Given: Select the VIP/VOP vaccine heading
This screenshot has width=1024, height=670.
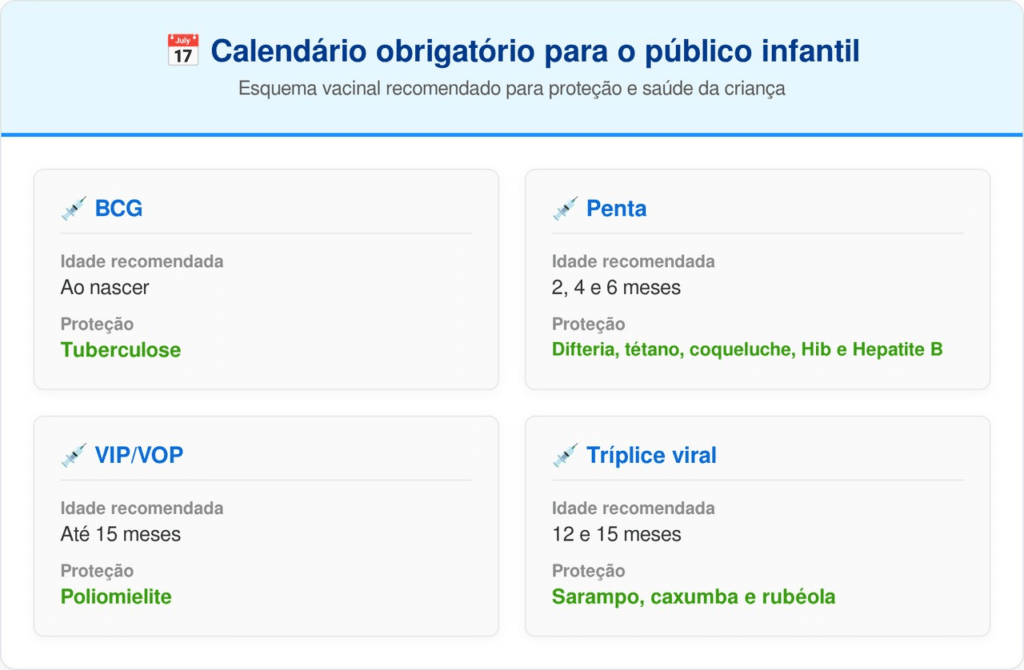Looking at the screenshot, I should 139,456.
